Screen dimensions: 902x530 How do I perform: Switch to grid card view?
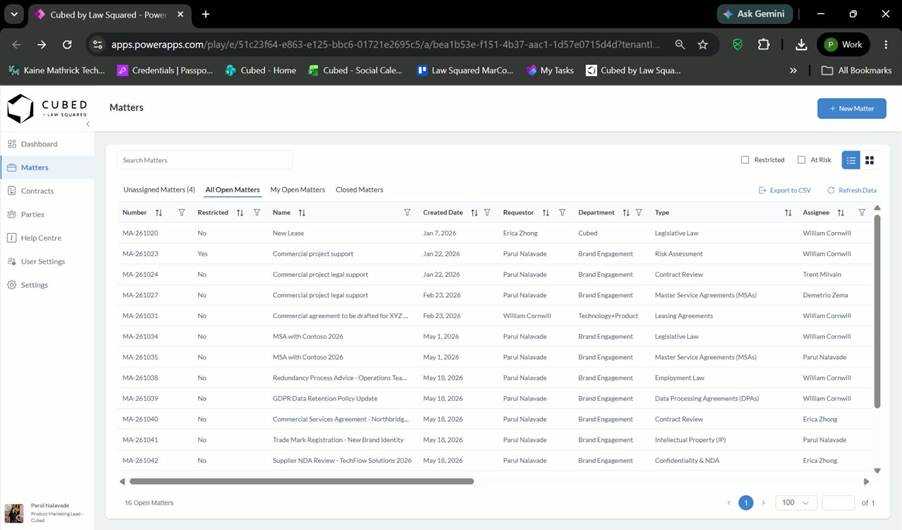tap(870, 160)
